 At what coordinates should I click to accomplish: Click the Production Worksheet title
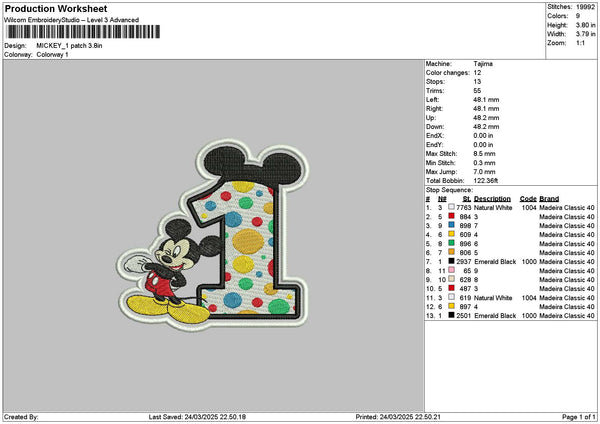(x=56, y=8)
